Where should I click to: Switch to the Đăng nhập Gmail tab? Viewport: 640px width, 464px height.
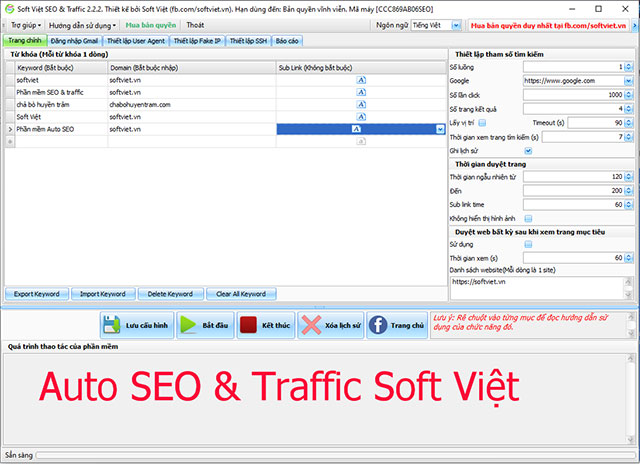(x=74, y=41)
